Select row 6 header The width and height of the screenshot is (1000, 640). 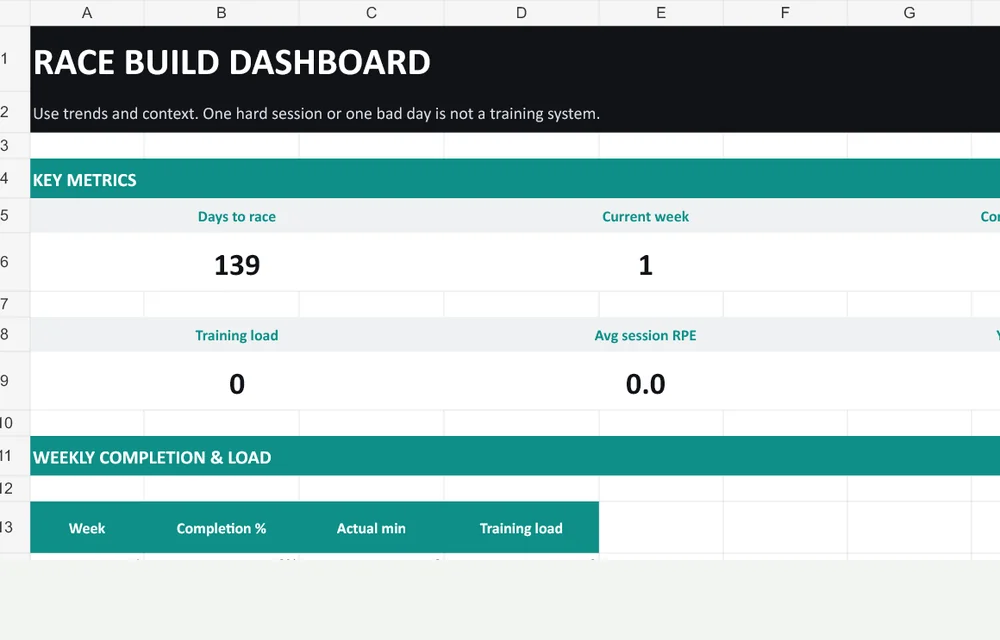point(15,262)
